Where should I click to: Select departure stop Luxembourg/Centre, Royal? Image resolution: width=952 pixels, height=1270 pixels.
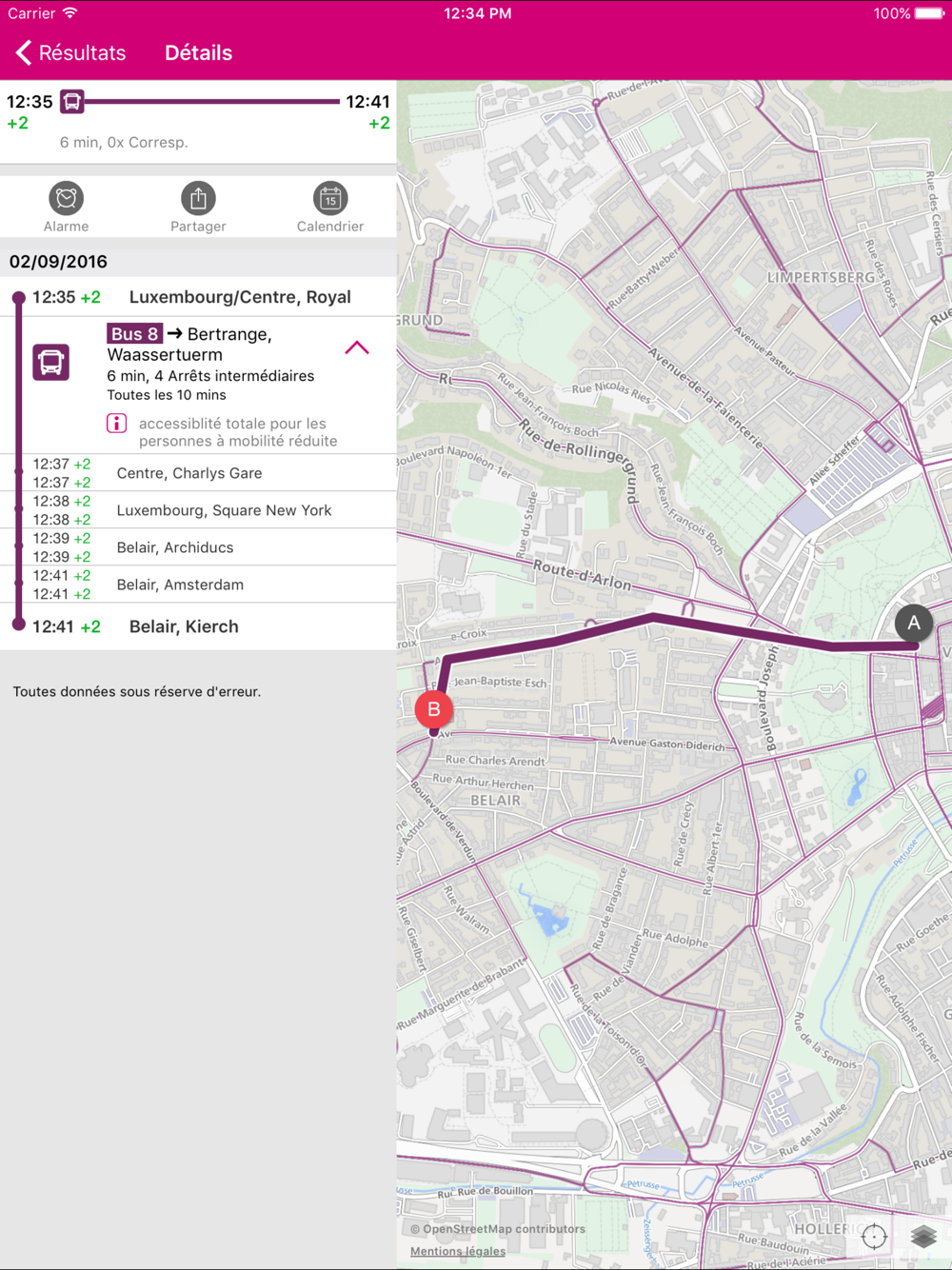click(240, 297)
